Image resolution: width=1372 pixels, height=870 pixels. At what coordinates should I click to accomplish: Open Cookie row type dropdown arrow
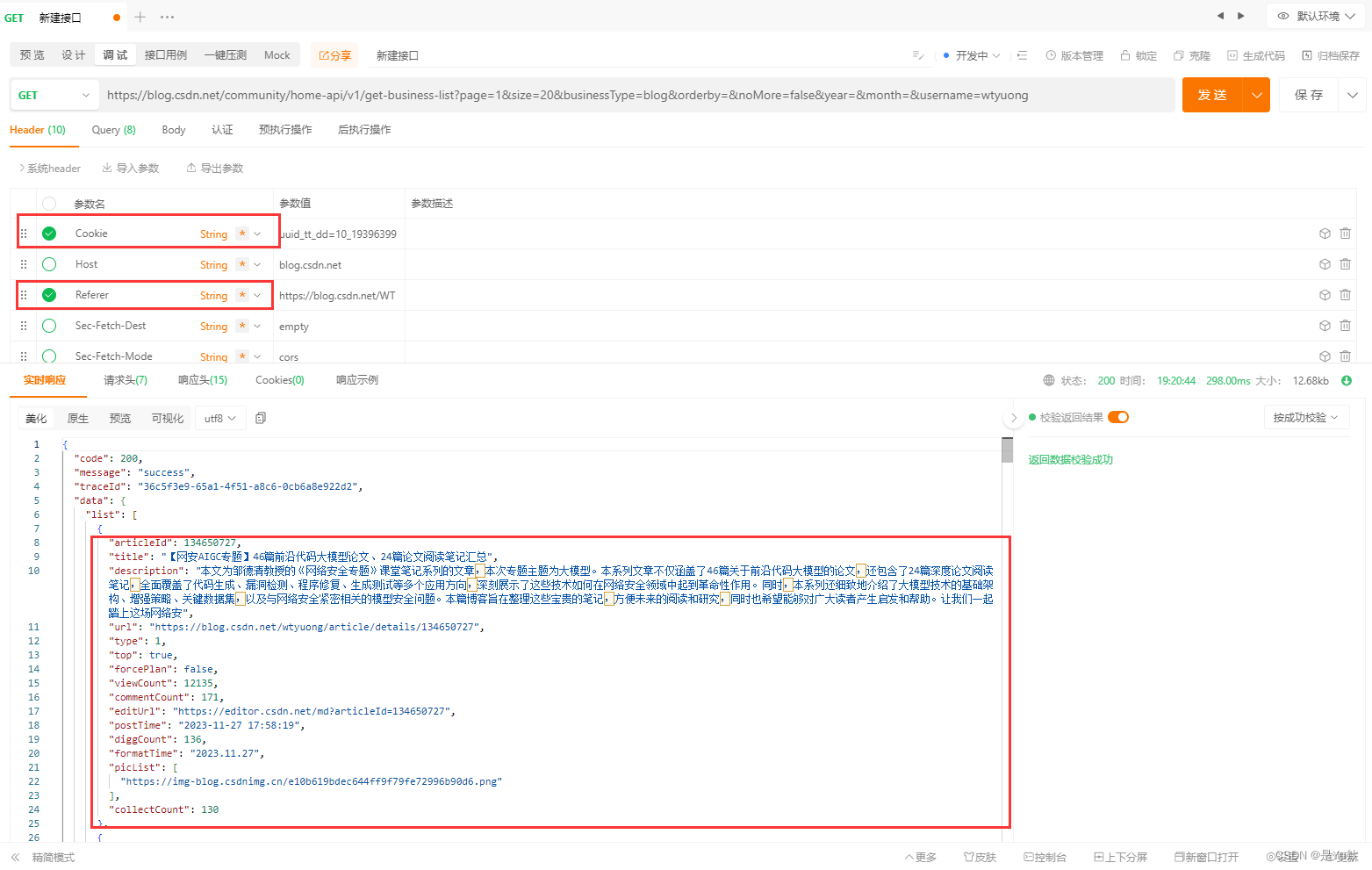[x=257, y=234]
